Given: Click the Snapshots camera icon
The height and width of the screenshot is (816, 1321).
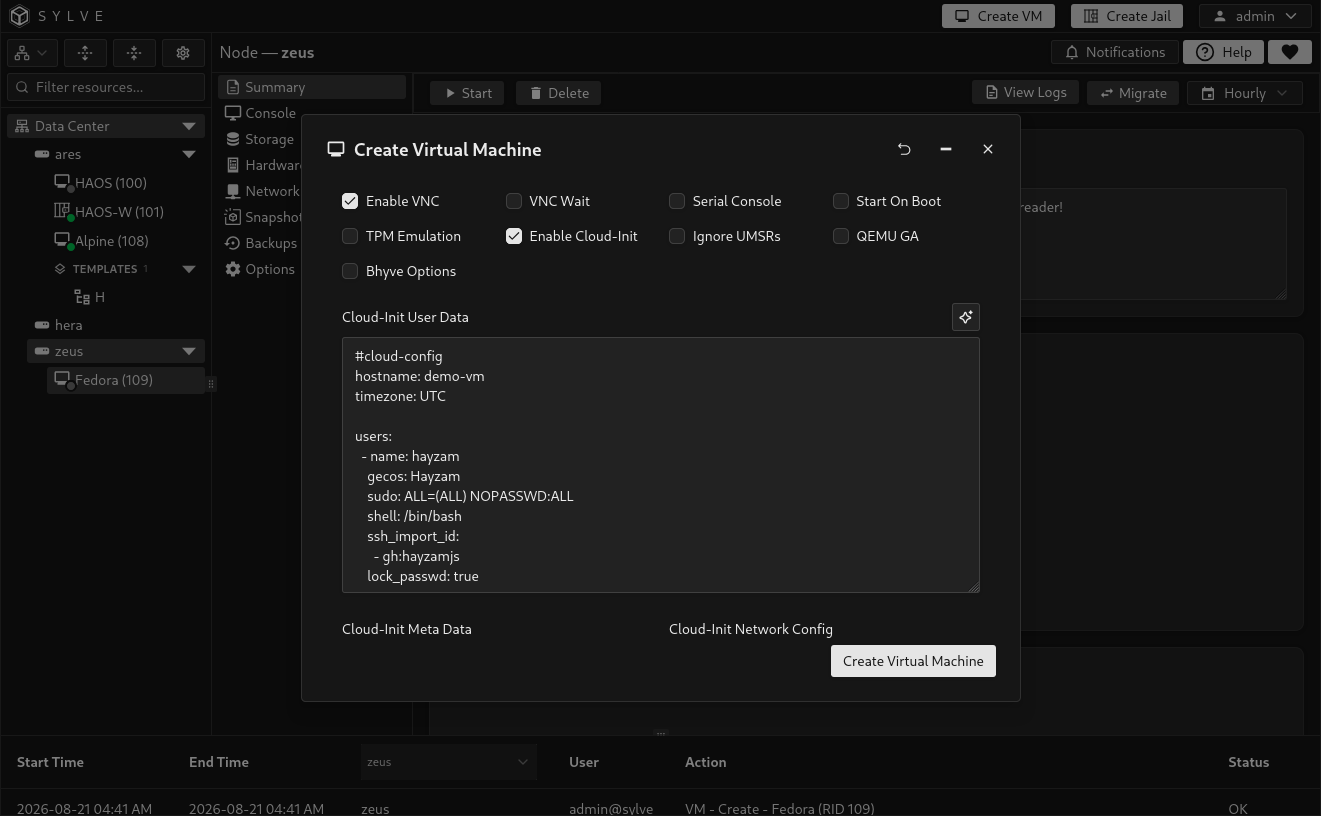Looking at the screenshot, I should click(x=233, y=217).
